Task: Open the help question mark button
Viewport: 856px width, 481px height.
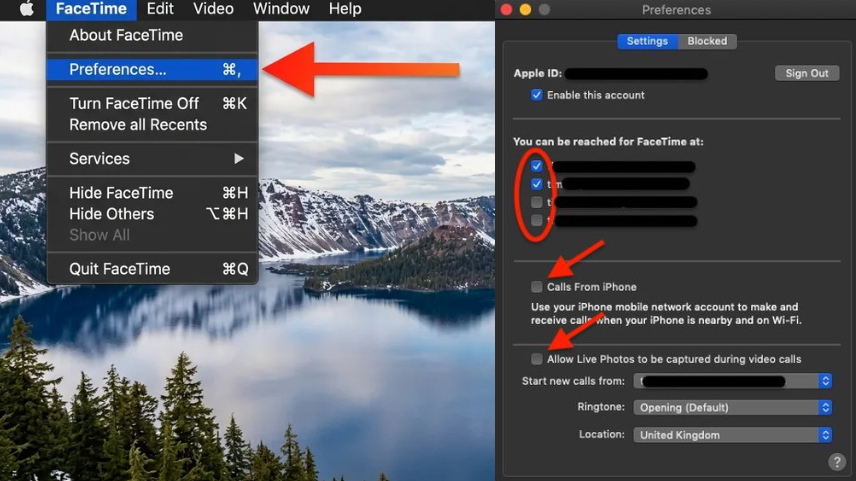Action: coord(836,462)
